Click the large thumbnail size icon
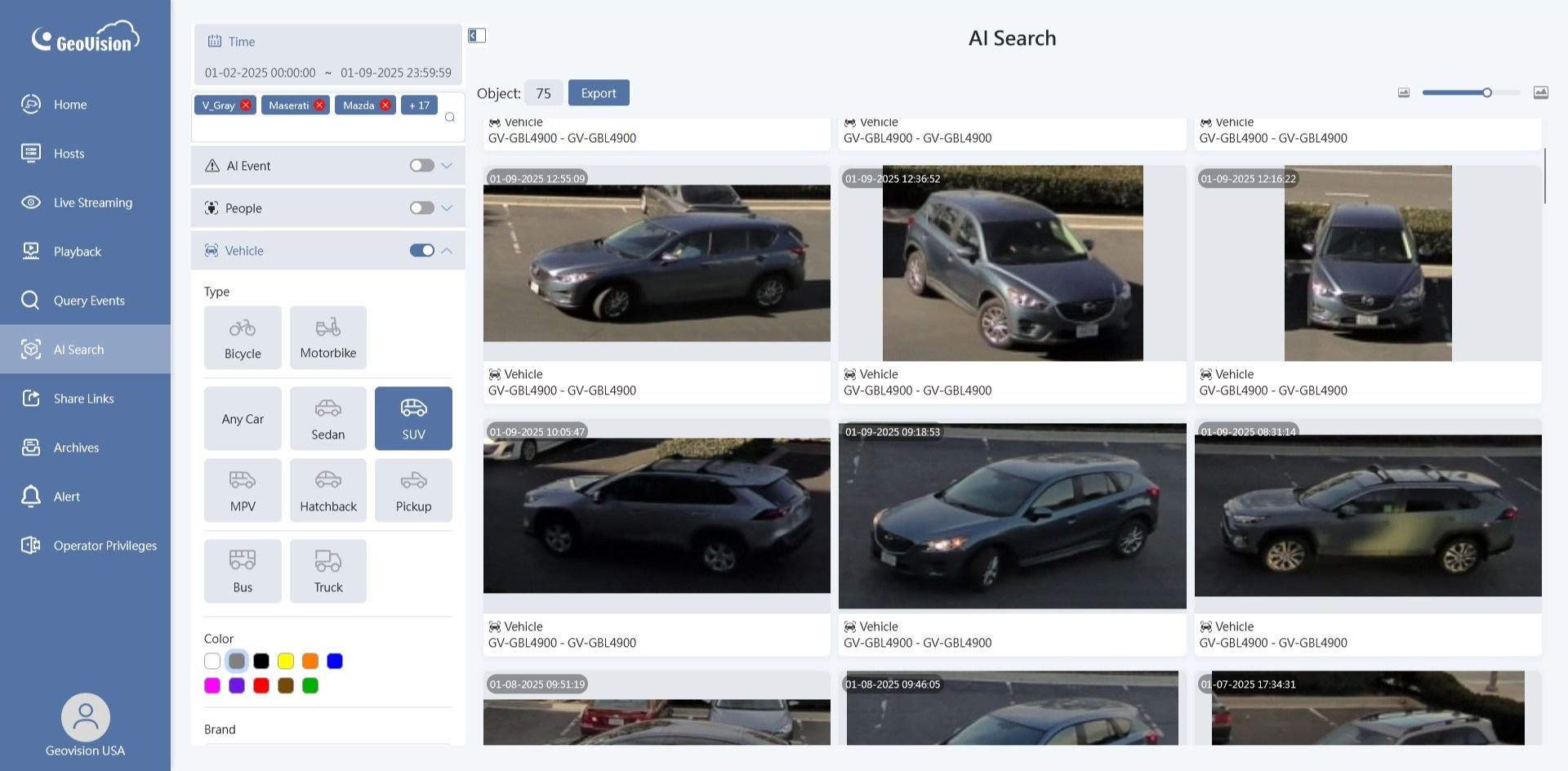 click(1540, 93)
